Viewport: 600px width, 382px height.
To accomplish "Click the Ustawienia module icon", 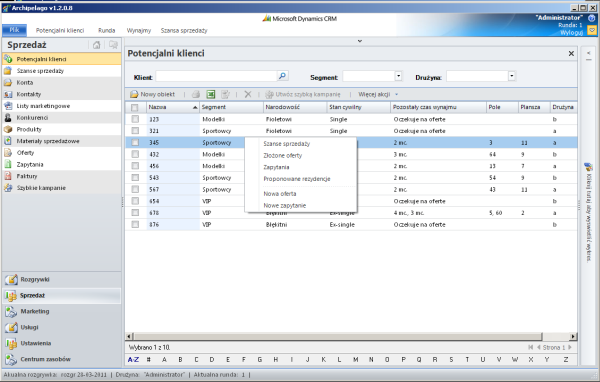I will point(11,343).
